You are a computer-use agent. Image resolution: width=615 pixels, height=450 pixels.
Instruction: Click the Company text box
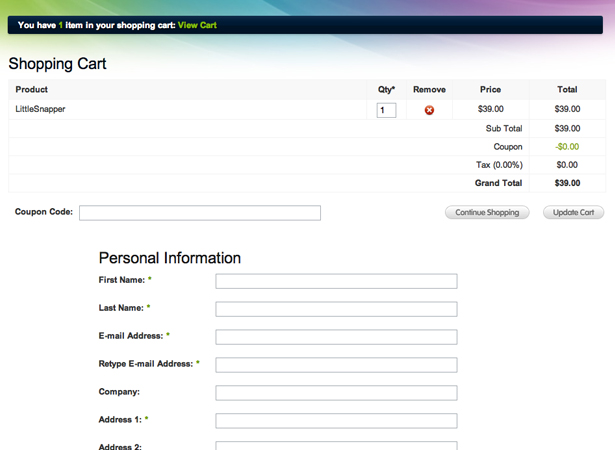pyautogui.click(x=336, y=393)
